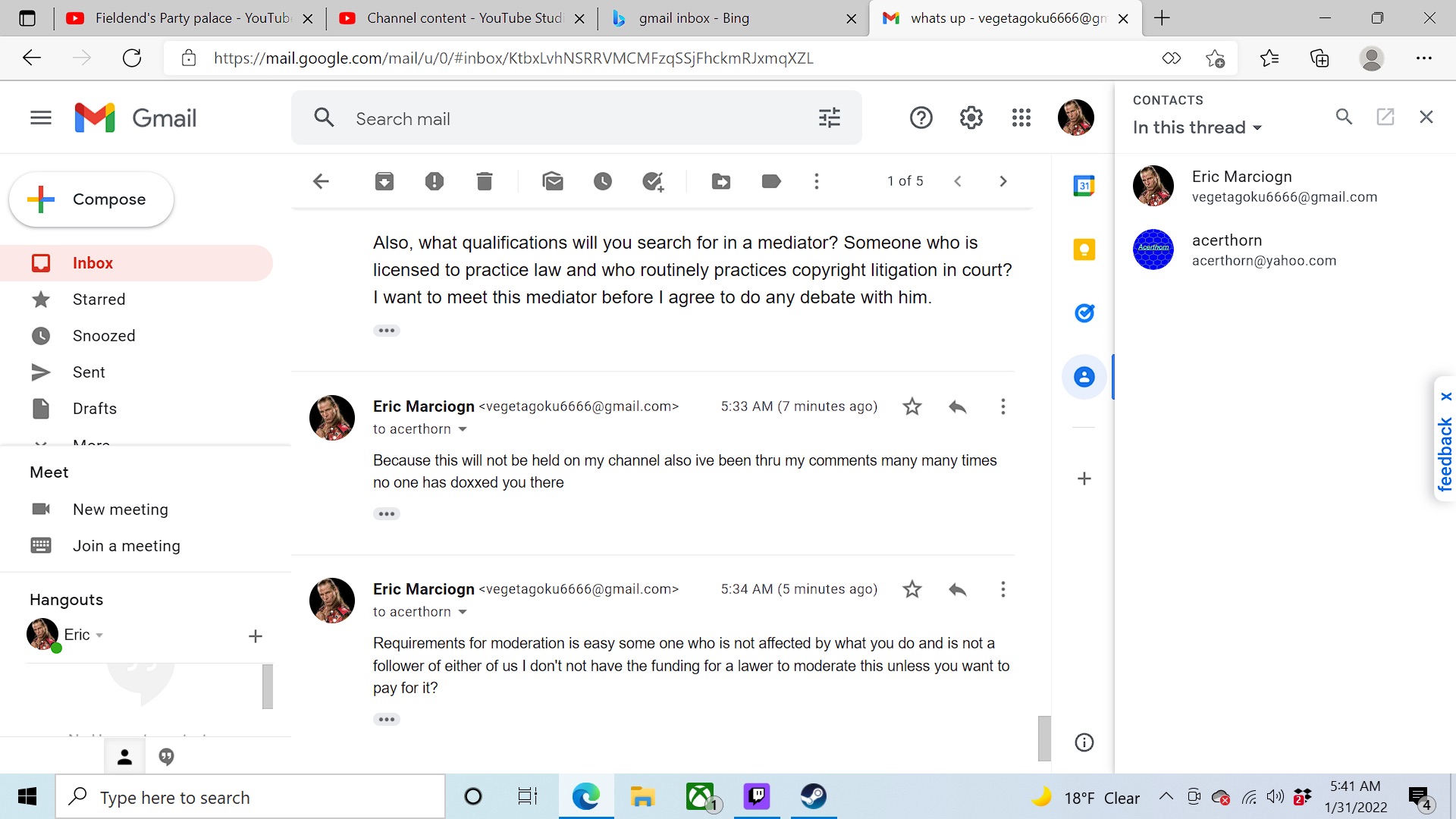Open Gmail Settings gear
The image size is (1456, 819).
[971, 118]
